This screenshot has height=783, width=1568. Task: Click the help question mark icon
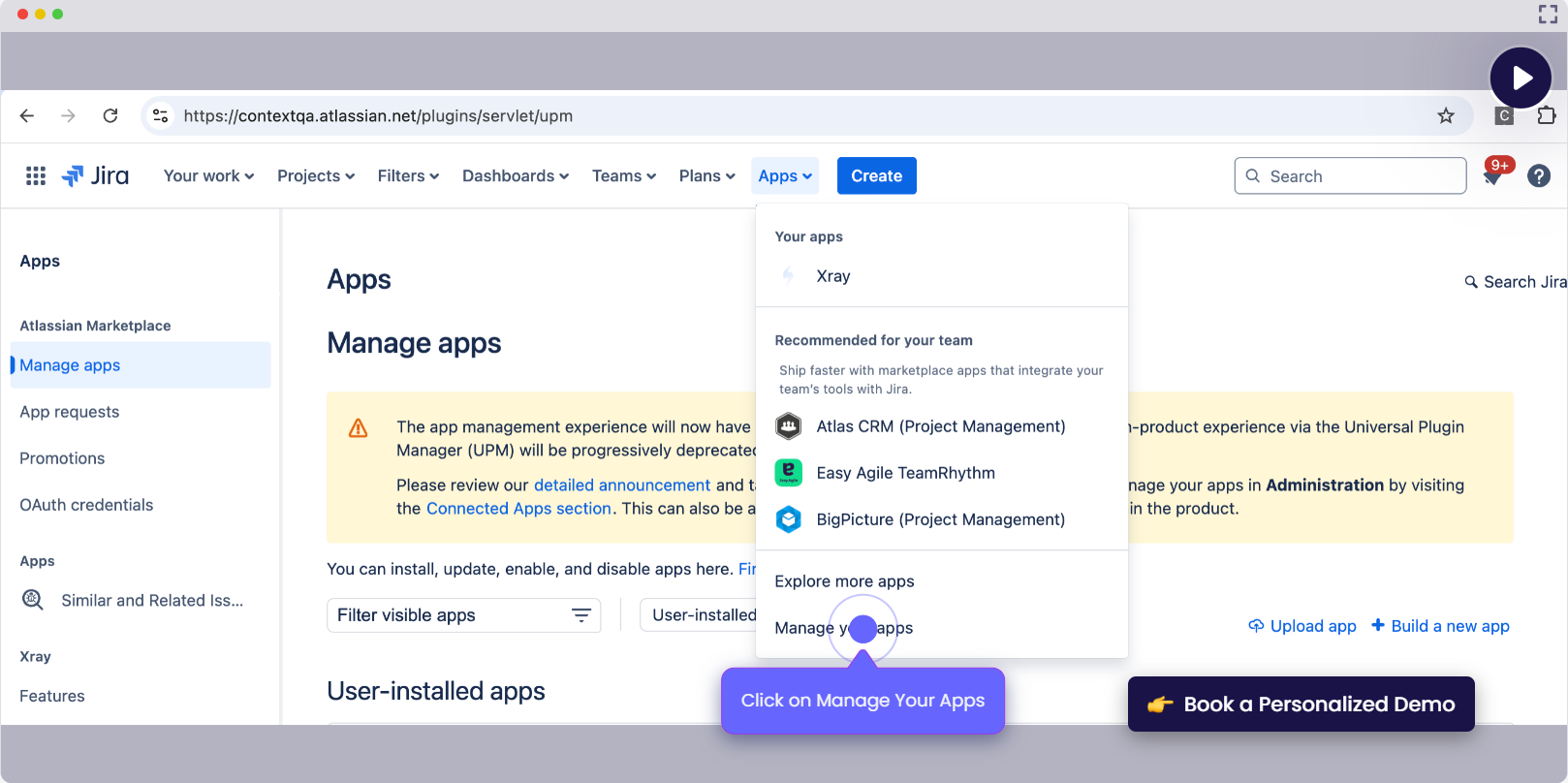(1538, 175)
